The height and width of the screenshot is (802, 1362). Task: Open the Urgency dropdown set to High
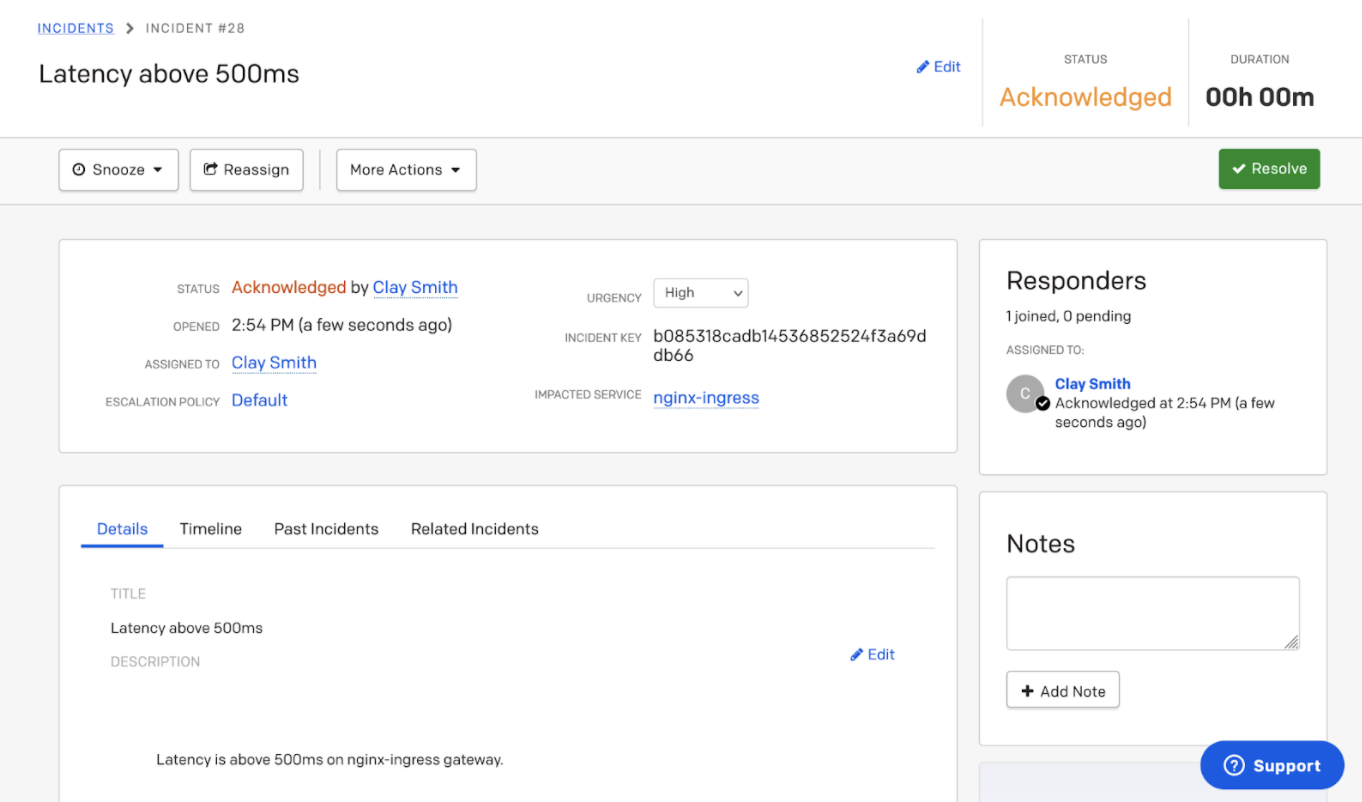click(x=700, y=293)
